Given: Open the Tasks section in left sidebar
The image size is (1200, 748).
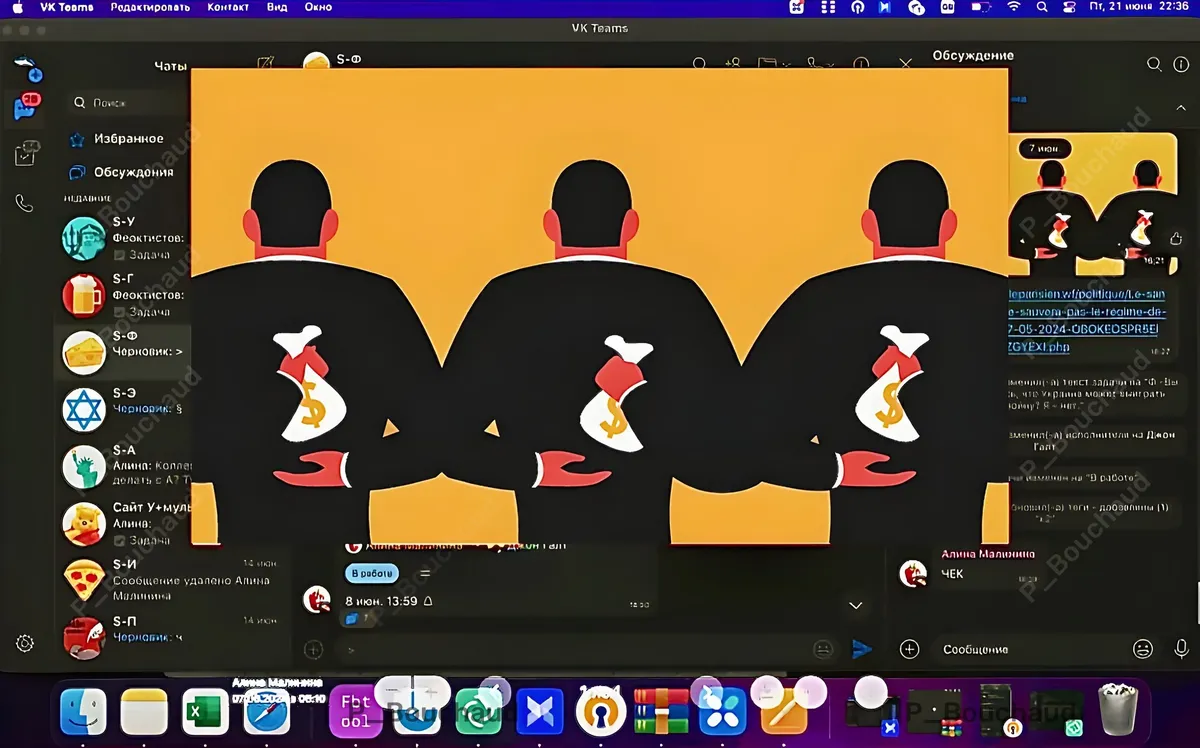Looking at the screenshot, I should pyautogui.click(x=26, y=153).
